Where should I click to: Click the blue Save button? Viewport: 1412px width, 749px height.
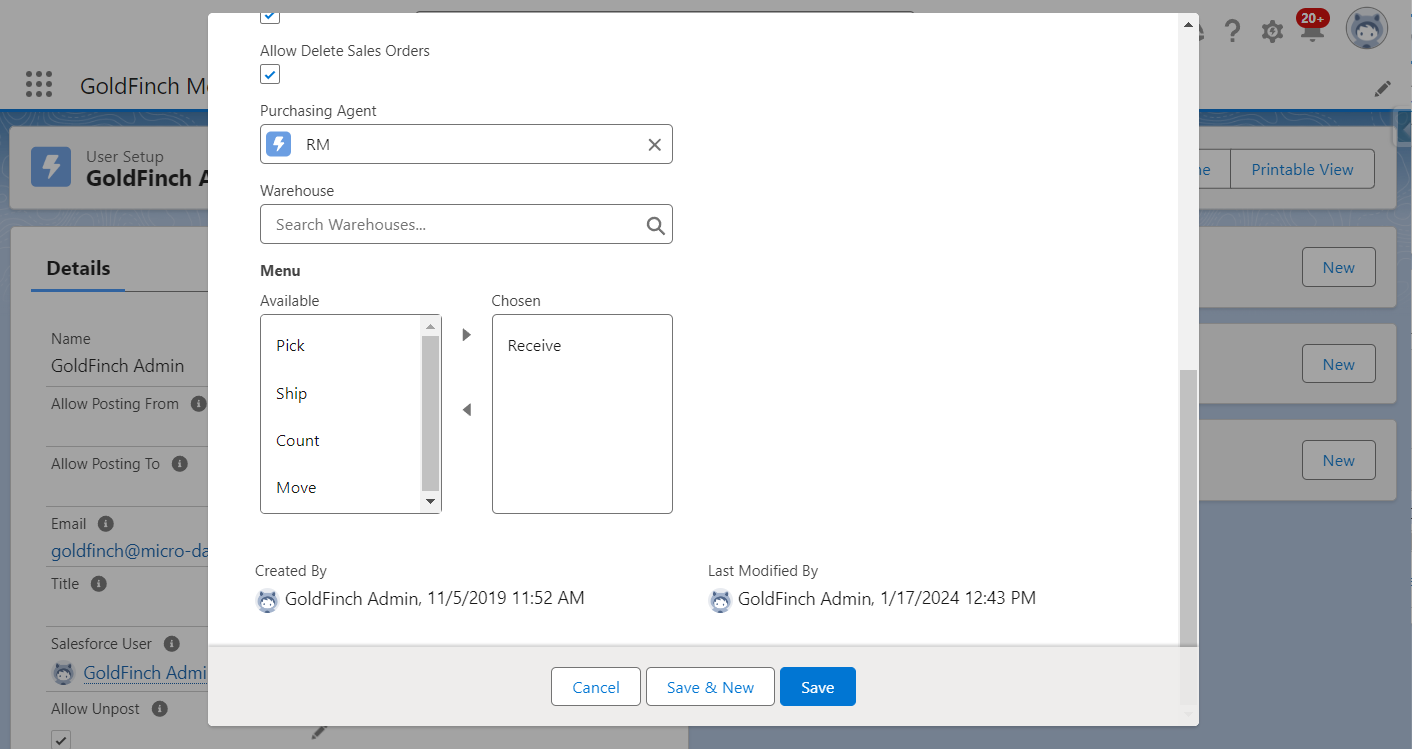click(818, 687)
